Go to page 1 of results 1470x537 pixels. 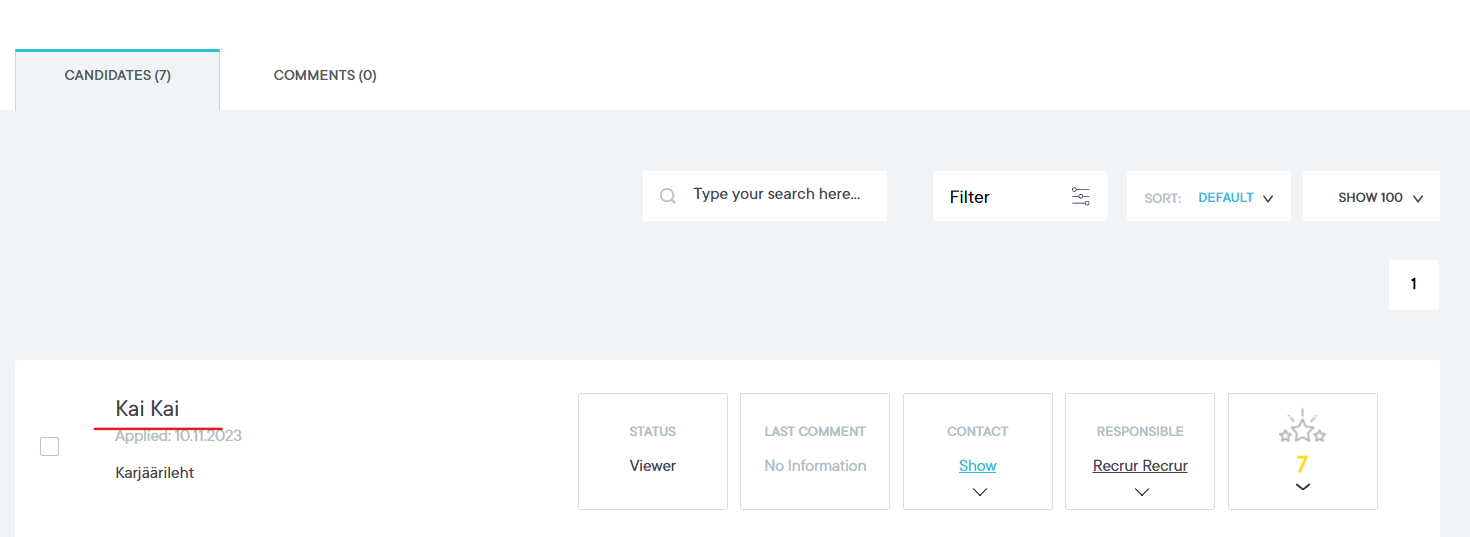click(x=1413, y=285)
